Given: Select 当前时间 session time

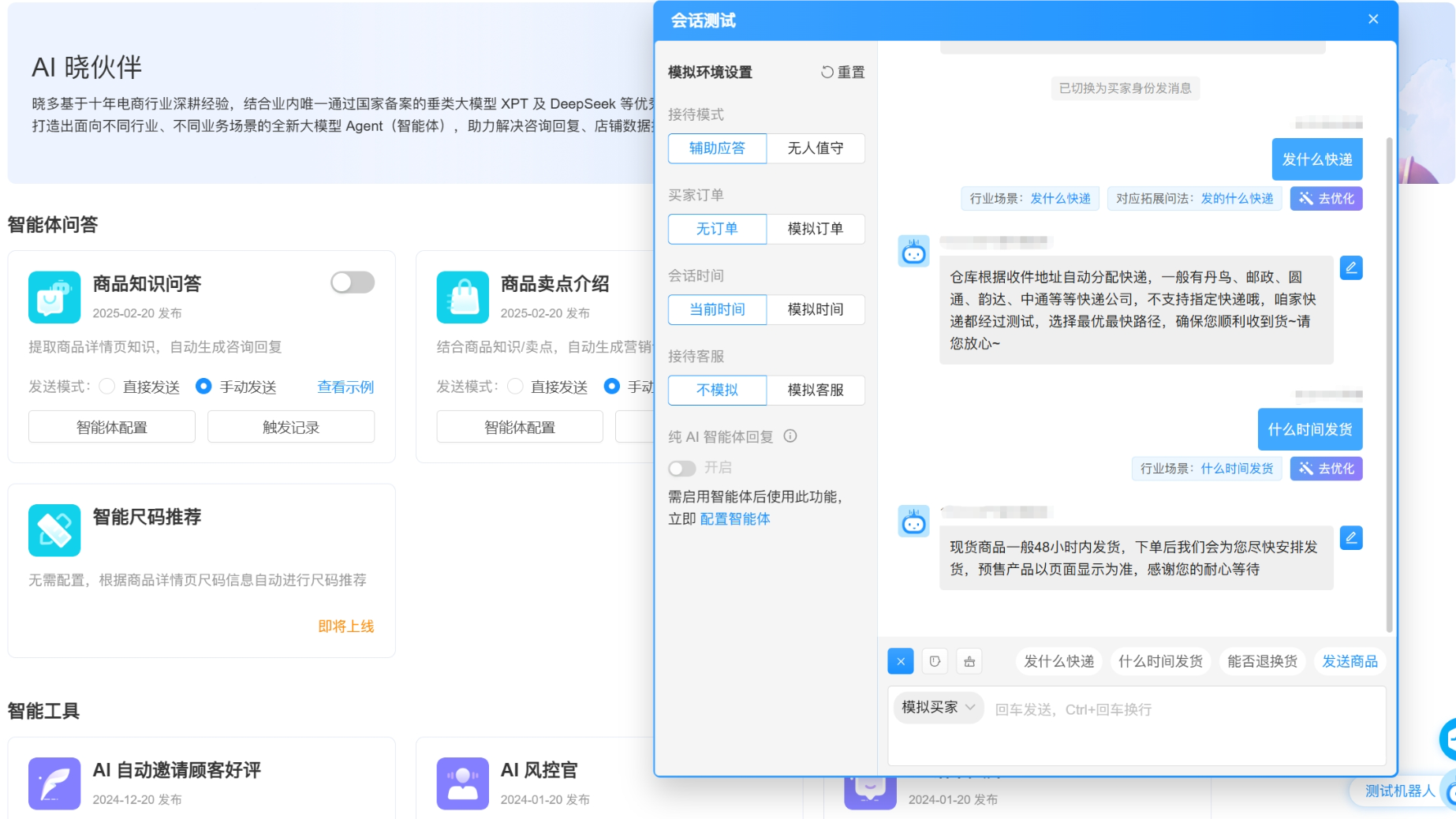Looking at the screenshot, I should 717,309.
